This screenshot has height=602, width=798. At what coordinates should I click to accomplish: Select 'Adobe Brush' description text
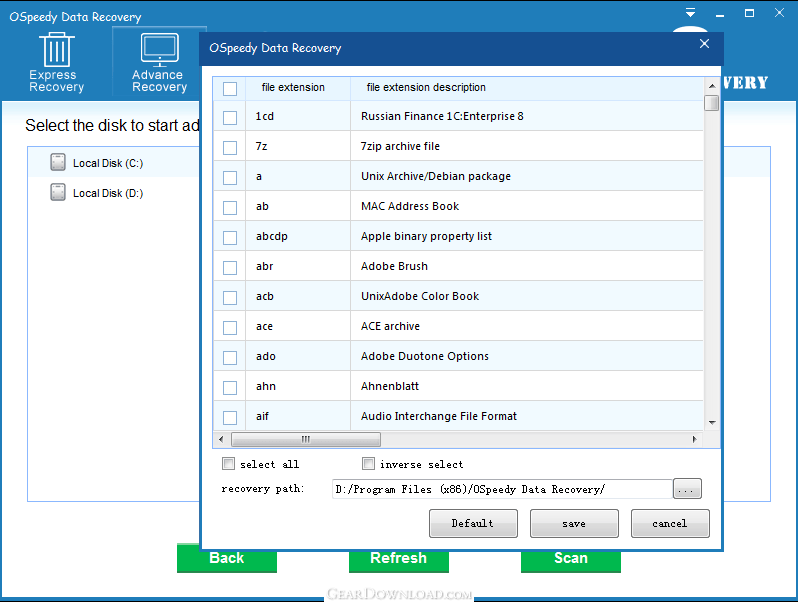point(394,267)
